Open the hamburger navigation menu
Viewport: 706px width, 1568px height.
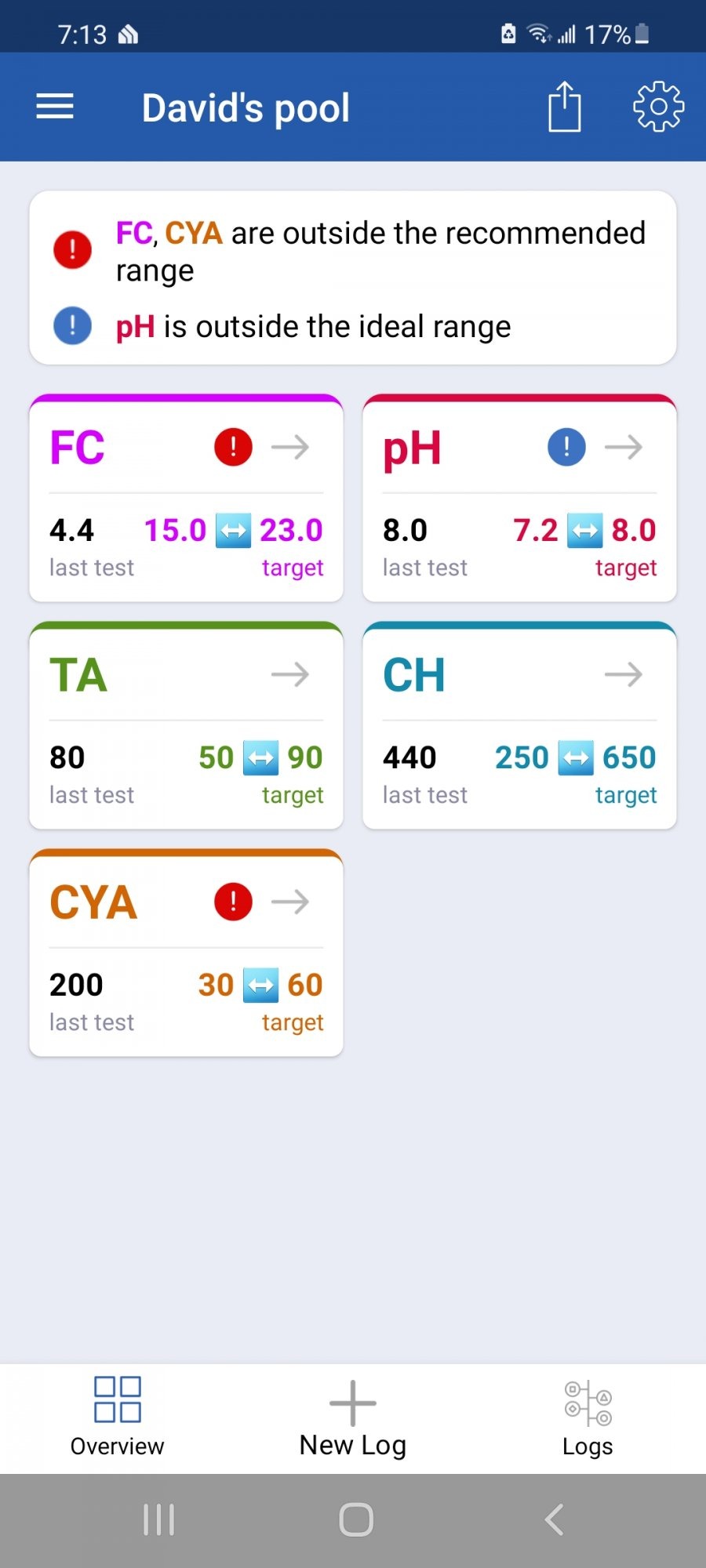pos(55,107)
